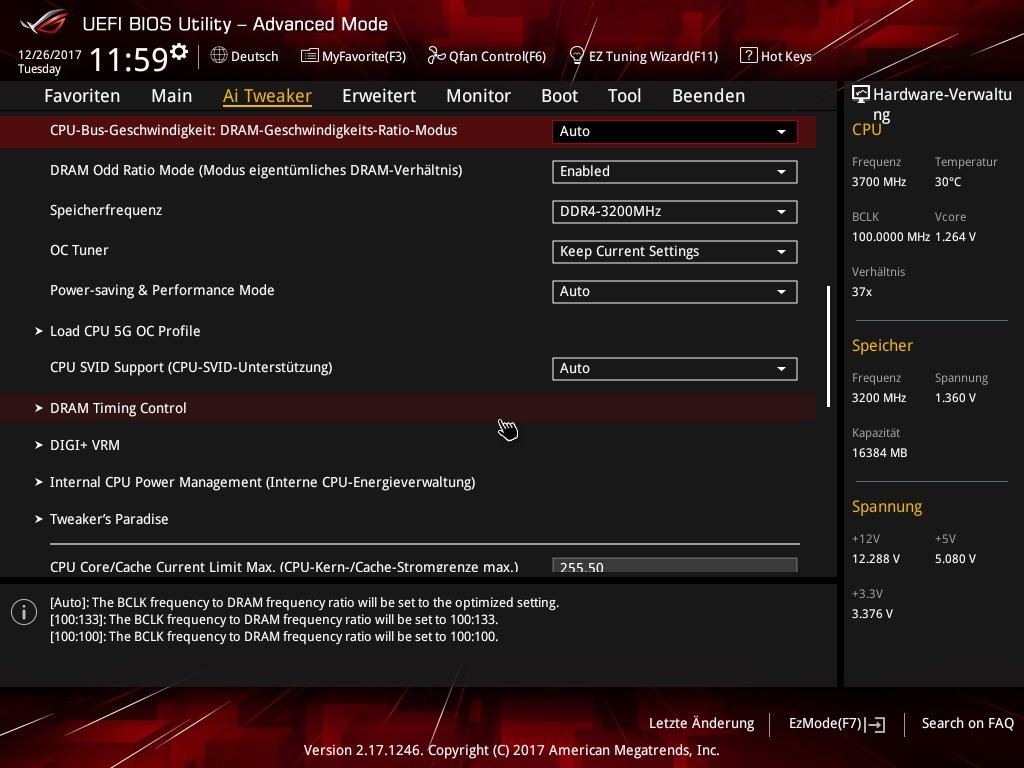This screenshot has height=768, width=1024.
Task: Switch to EzMode(F7)
Action: click(837, 724)
